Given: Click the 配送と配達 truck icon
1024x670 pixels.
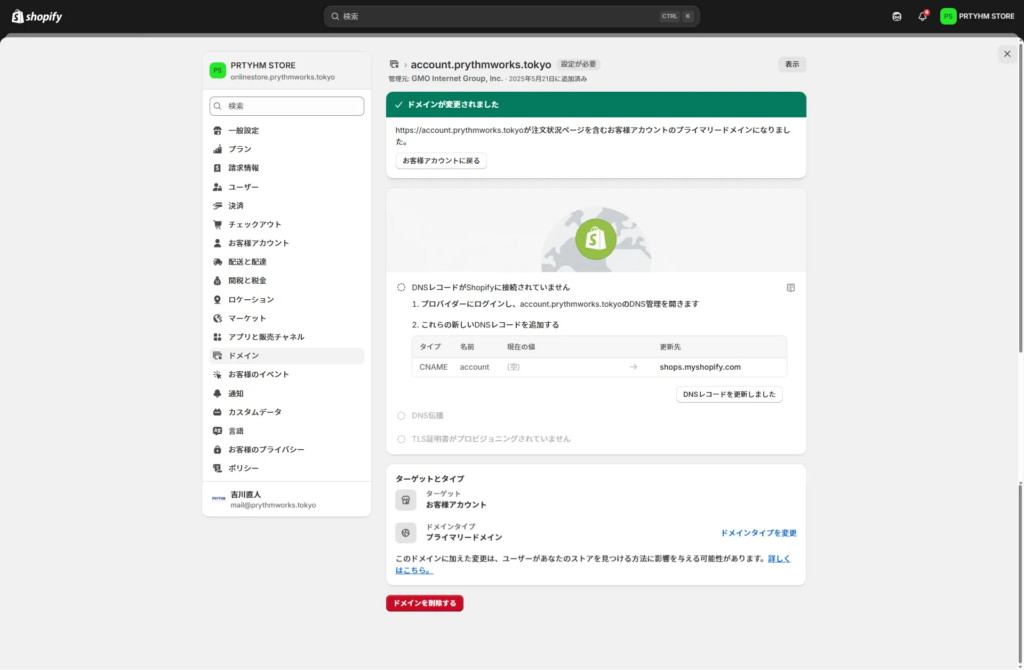Looking at the screenshot, I should pyautogui.click(x=217, y=262).
